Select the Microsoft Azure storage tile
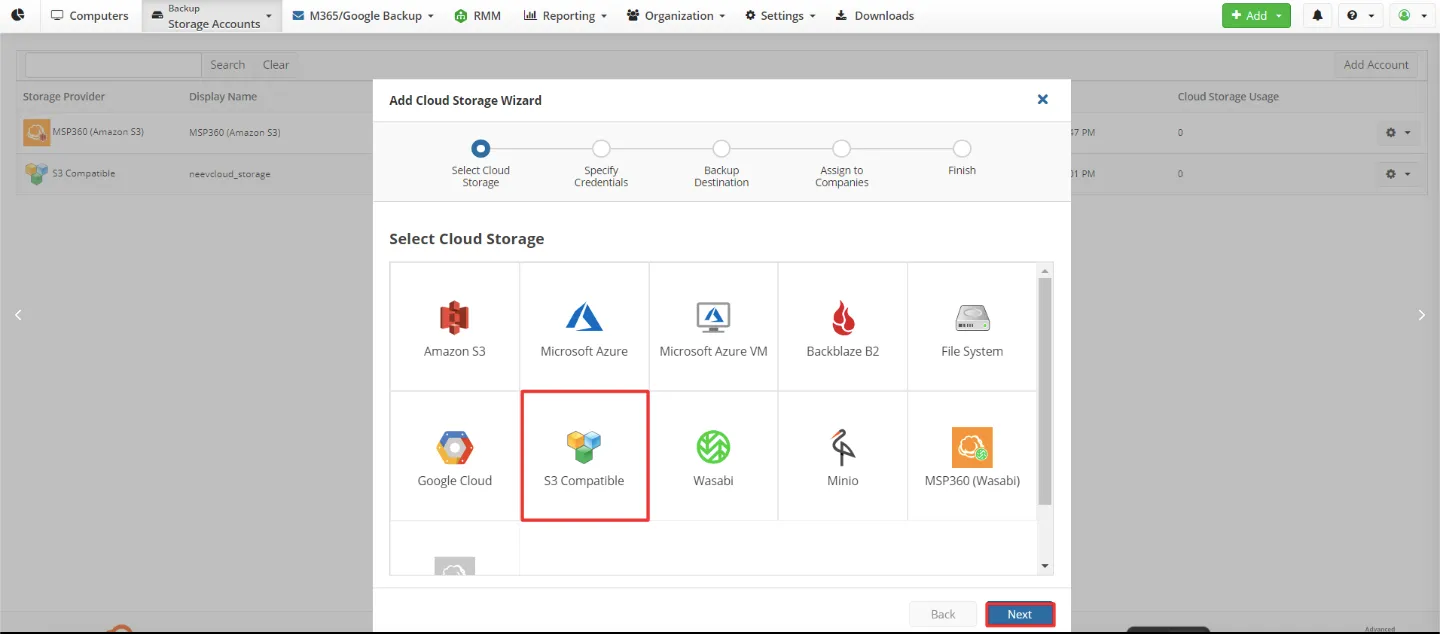 [x=584, y=327]
